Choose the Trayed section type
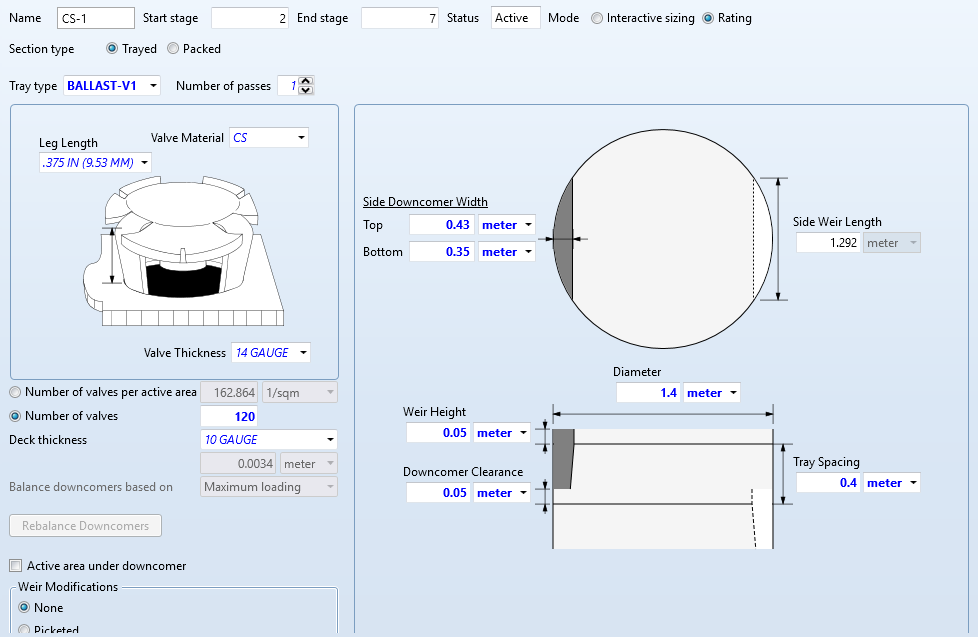 [112, 49]
